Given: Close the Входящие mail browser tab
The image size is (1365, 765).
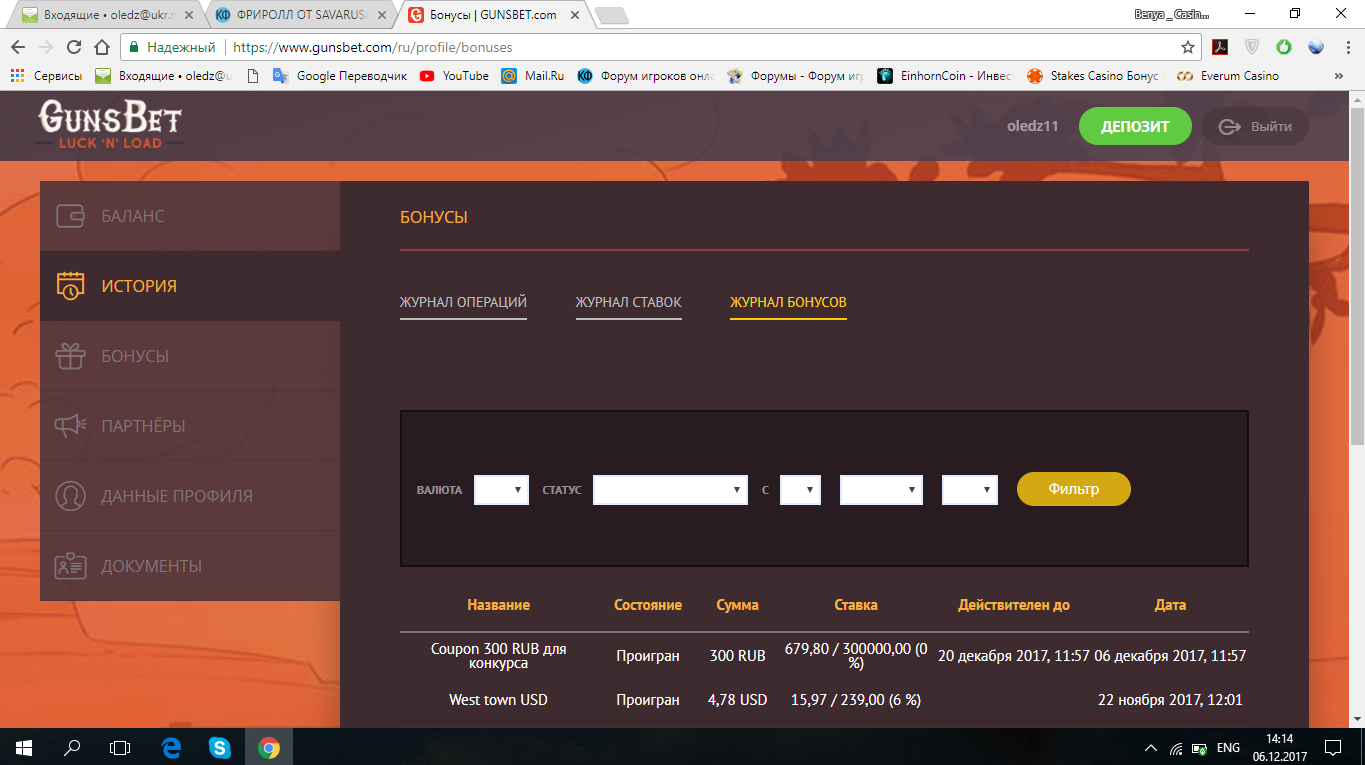Looking at the screenshot, I should pos(189,15).
